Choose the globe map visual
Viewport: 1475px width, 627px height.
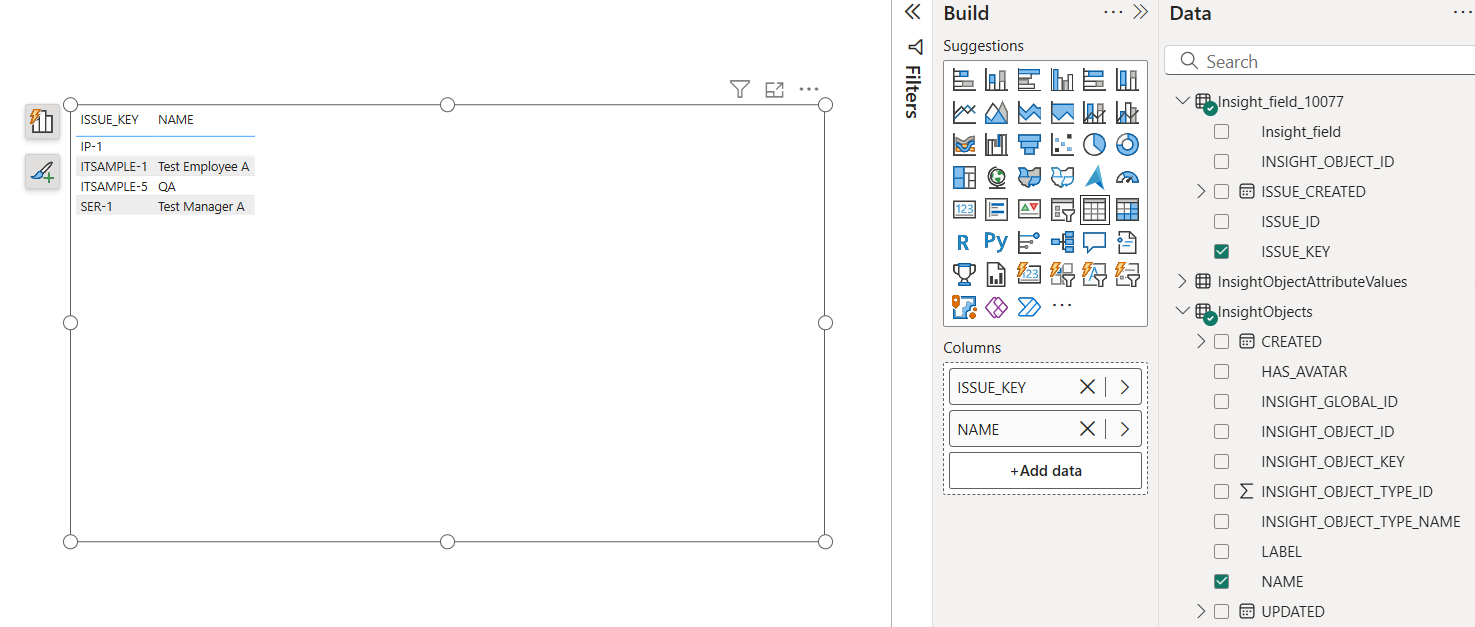996,178
